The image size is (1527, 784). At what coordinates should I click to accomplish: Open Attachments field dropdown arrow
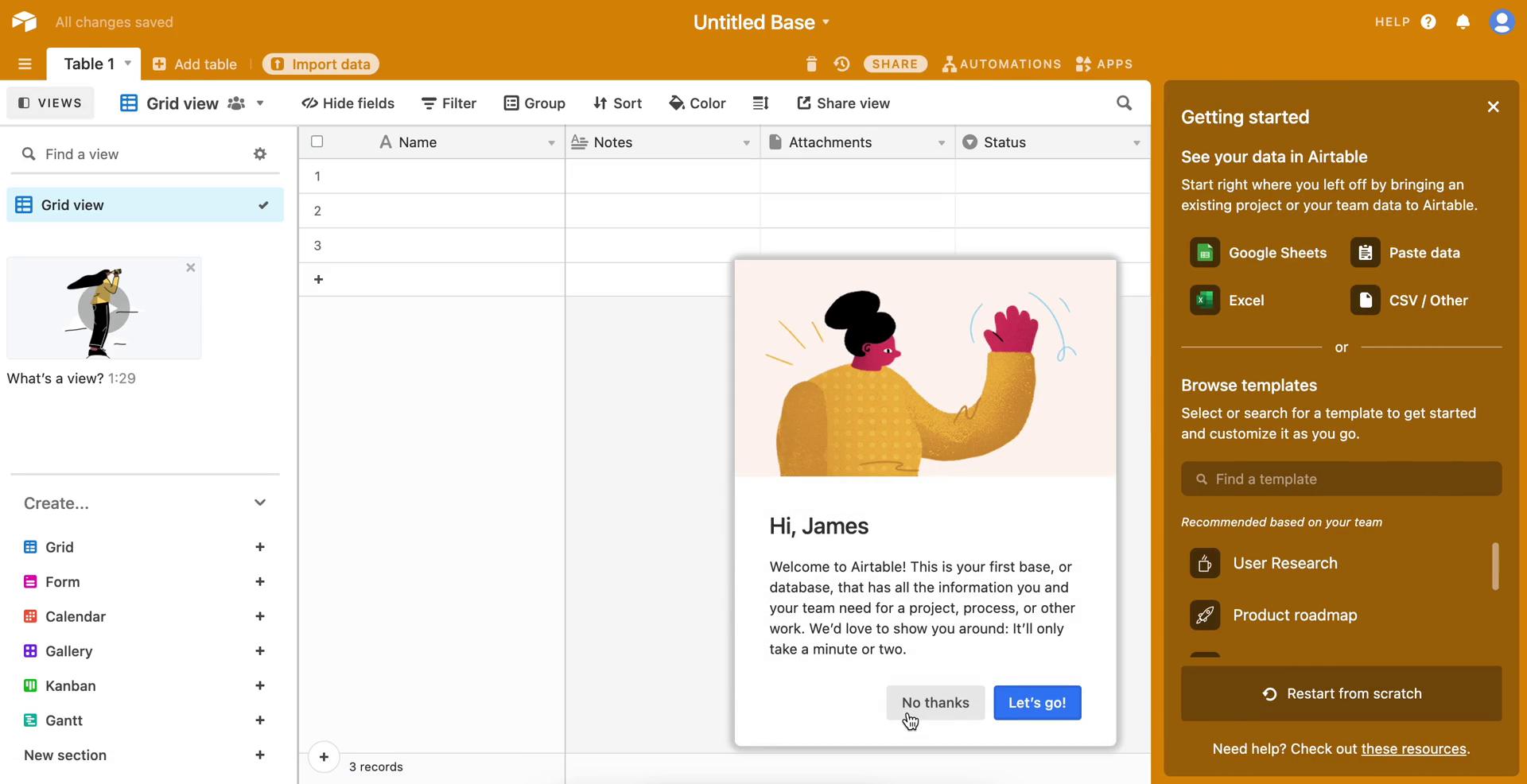tap(942, 143)
